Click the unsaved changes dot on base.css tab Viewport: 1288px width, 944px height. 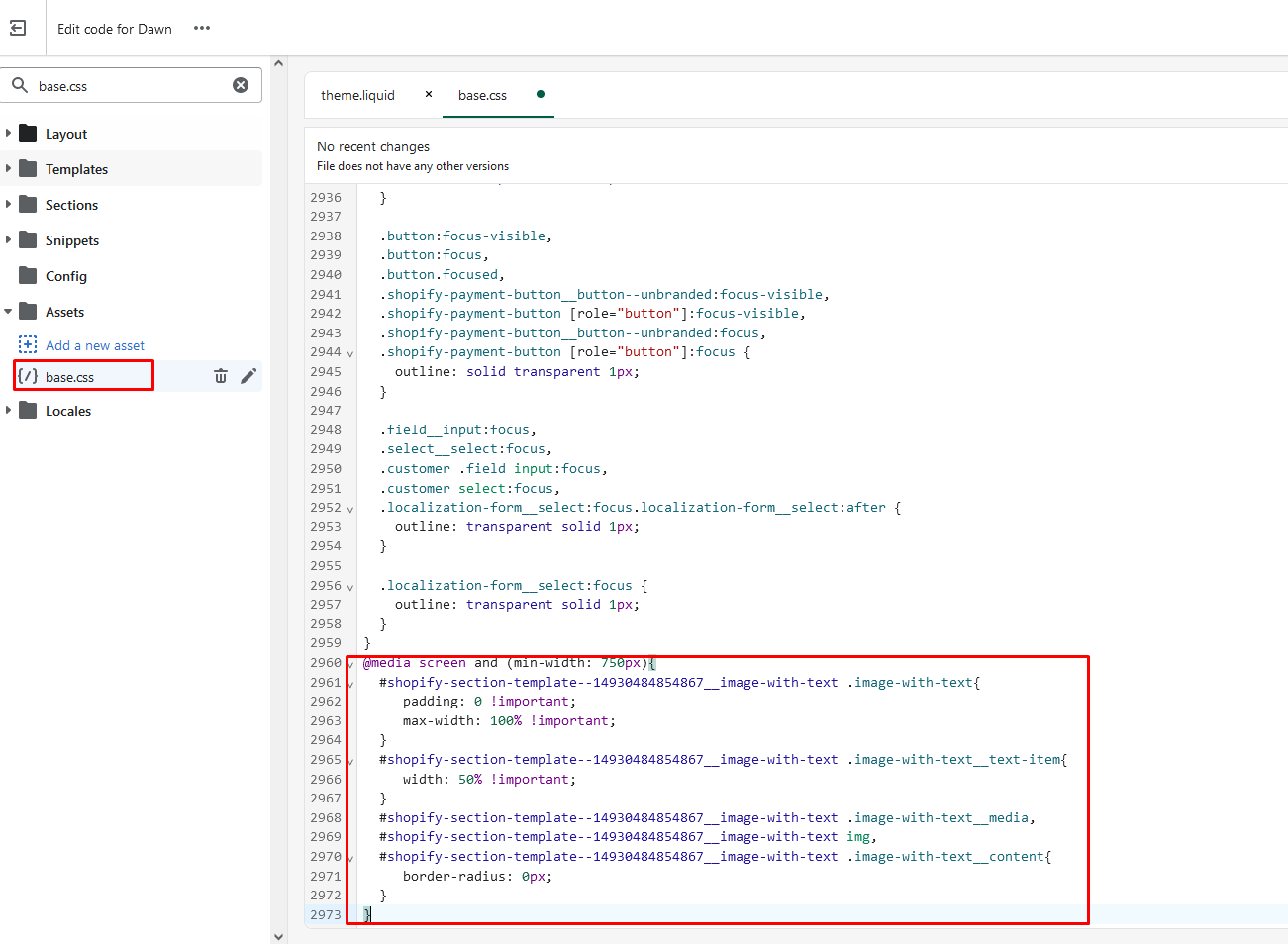click(540, 94)
